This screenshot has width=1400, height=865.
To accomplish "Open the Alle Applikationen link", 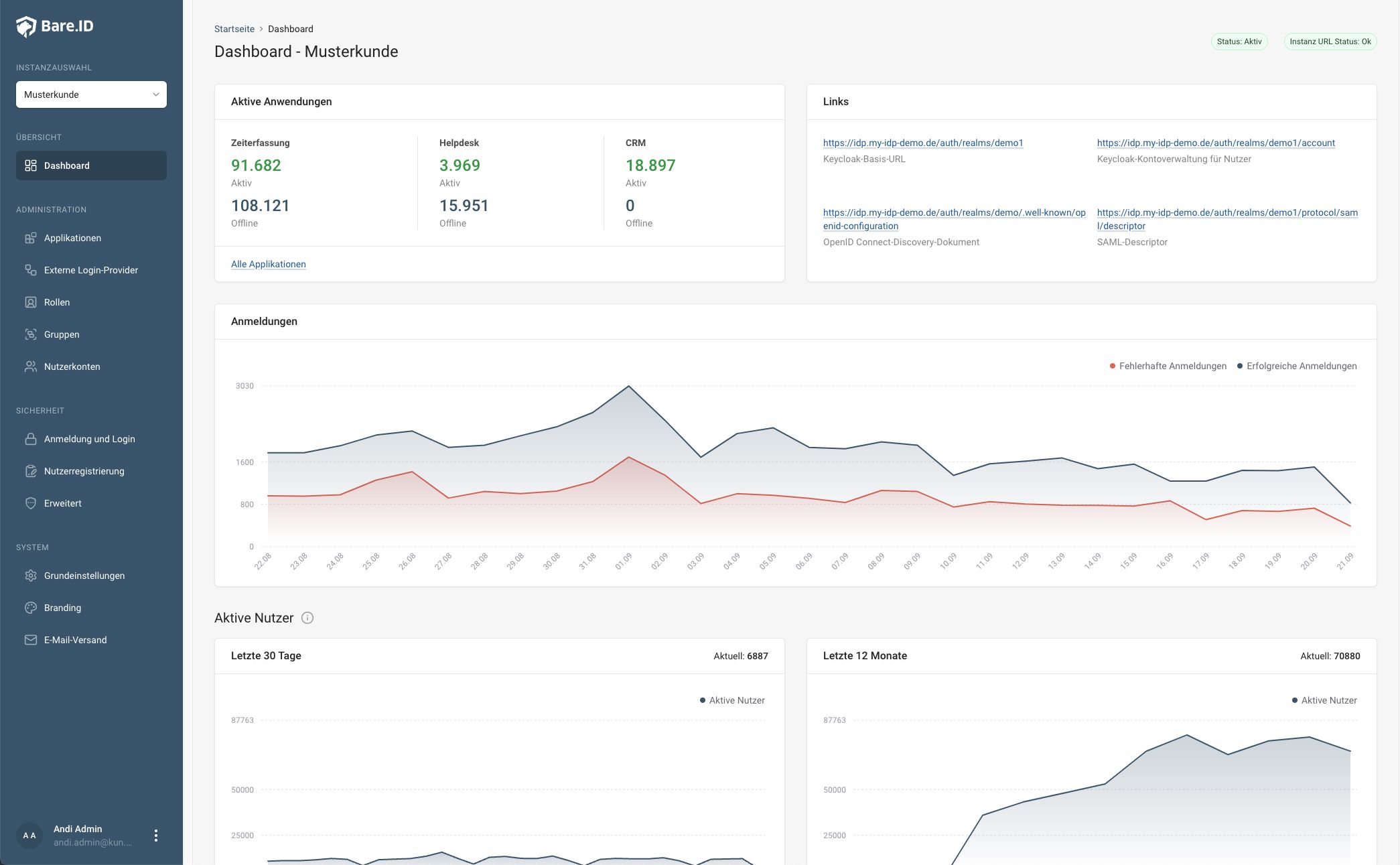I will (269, 264).
